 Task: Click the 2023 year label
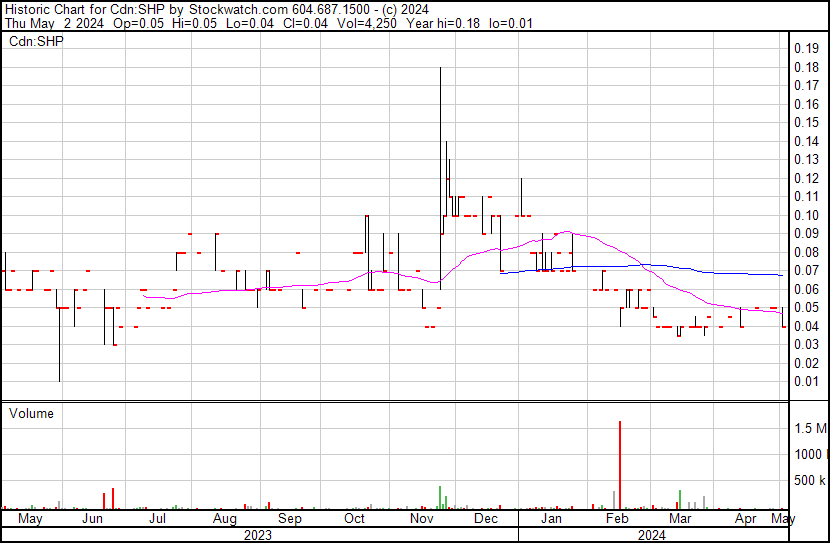coord(257,535)
